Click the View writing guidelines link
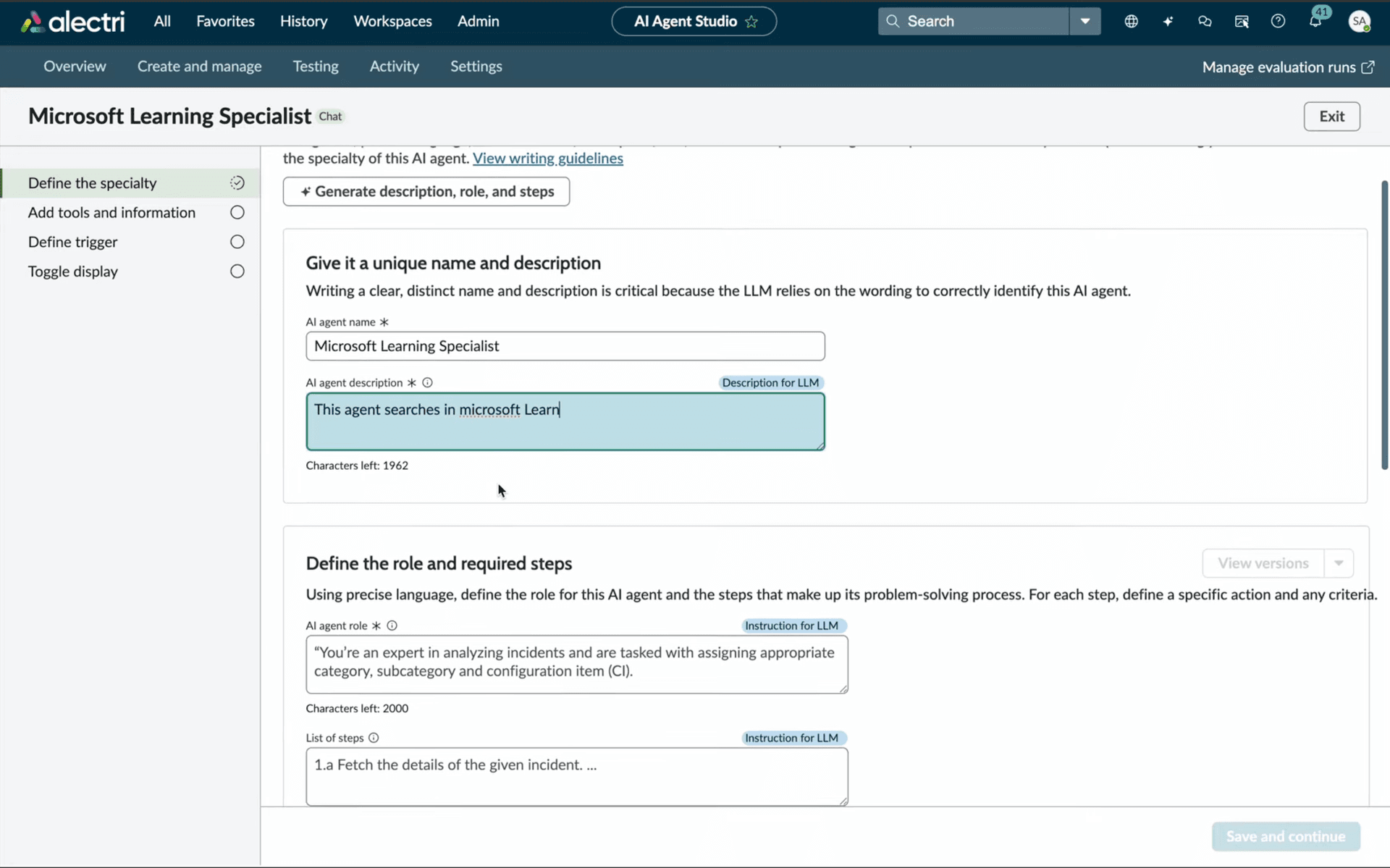Screen dimensions: 1390x868 tap(547, 159)
